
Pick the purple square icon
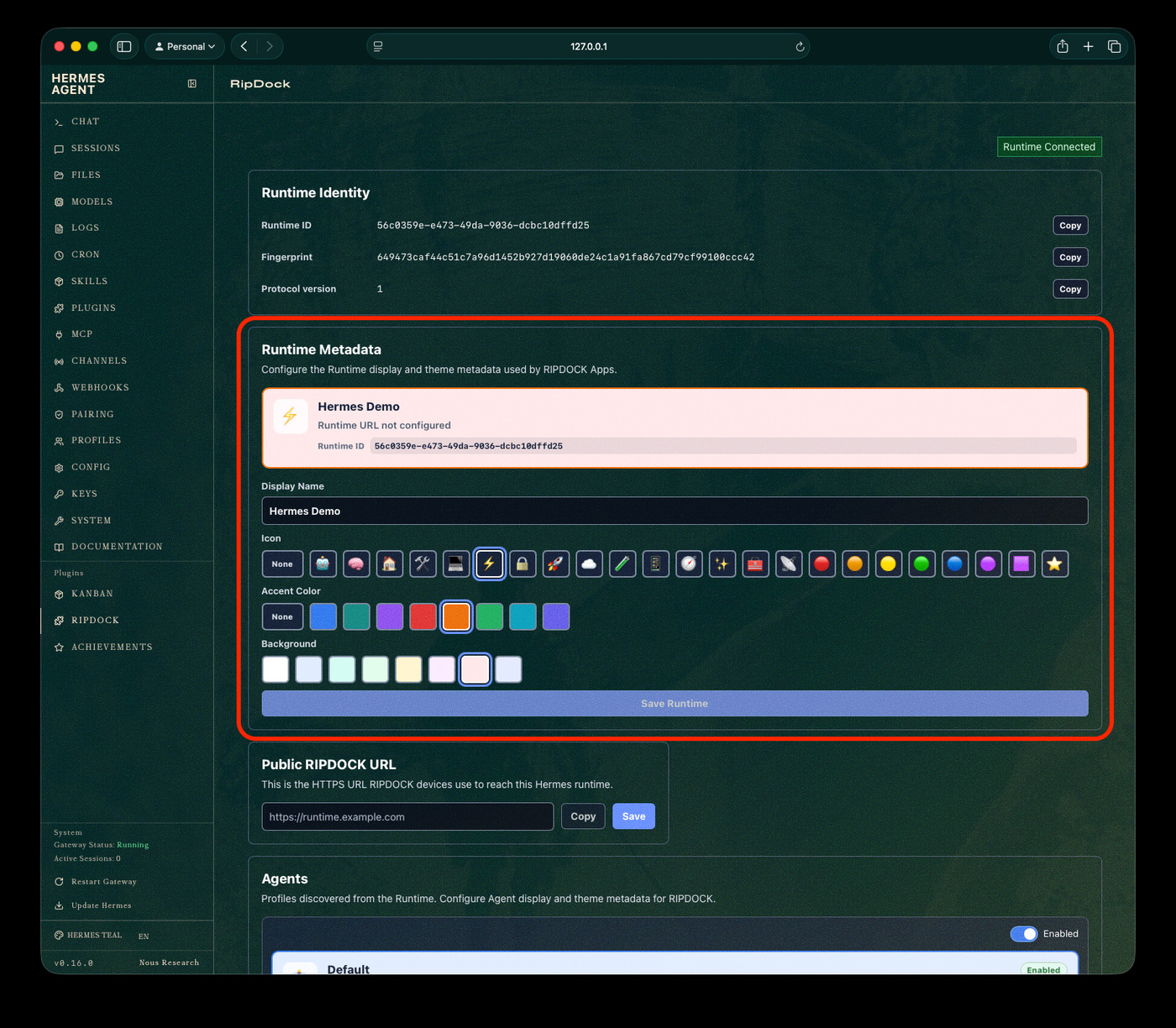(1021, 564)
